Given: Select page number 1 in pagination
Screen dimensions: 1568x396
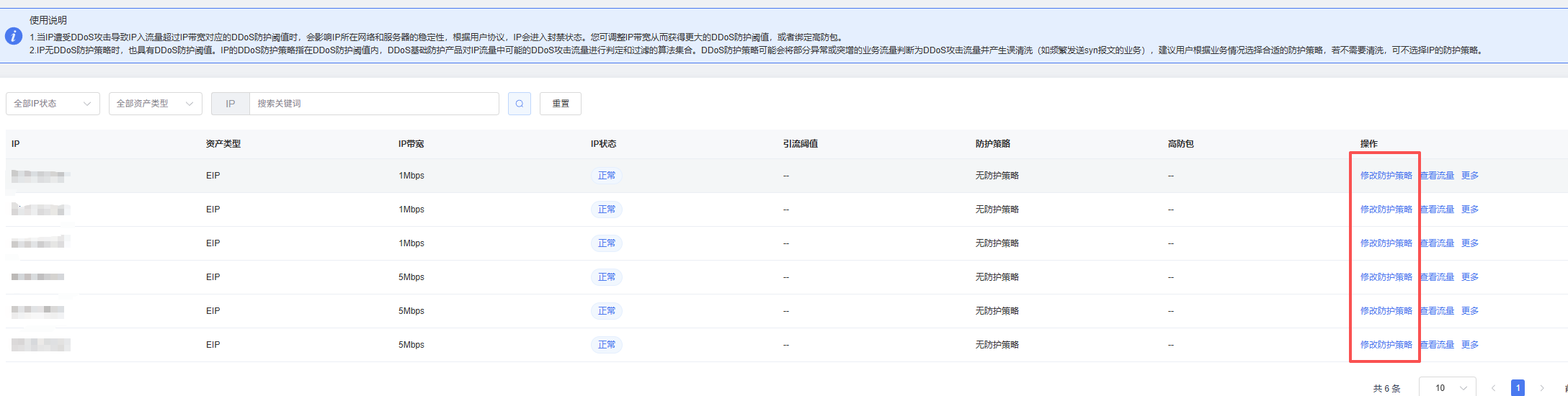Looking at the screenshot, I should 1518,388.
